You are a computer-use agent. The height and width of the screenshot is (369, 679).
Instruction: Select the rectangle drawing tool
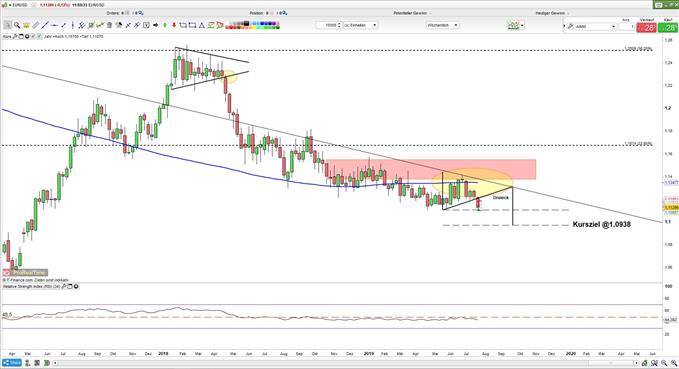click(192, 25)
